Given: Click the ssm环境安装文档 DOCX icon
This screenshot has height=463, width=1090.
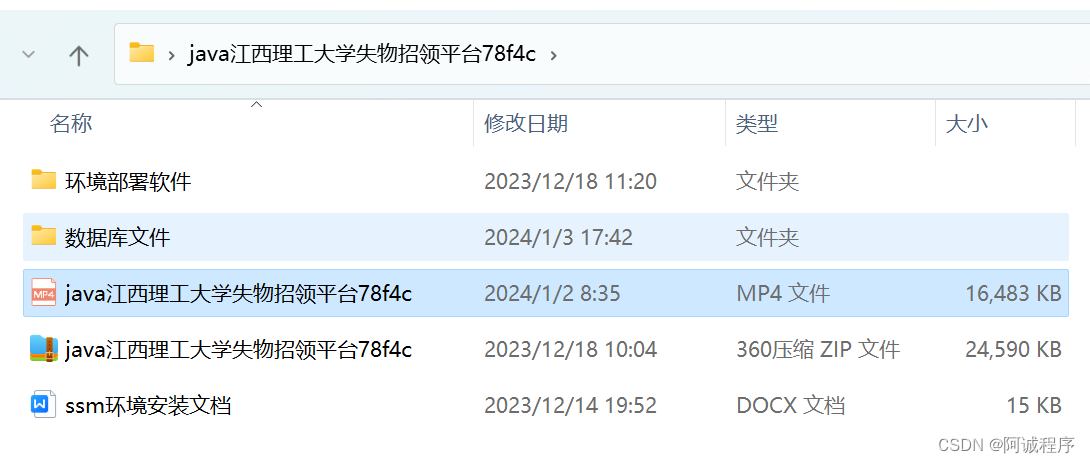Looking at the screenshot, I should click(x=43, y=404).
